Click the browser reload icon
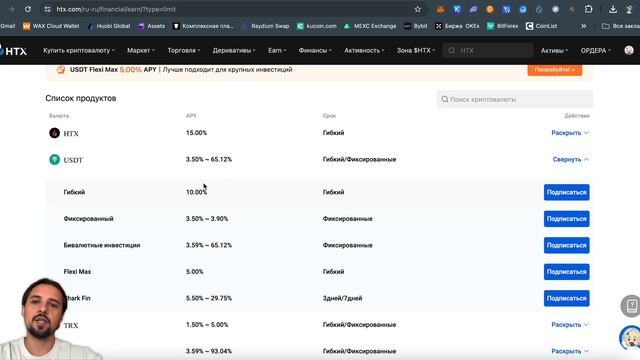This screenshot has height=360, width=640. pyautogui.click(x=28, y=9)
